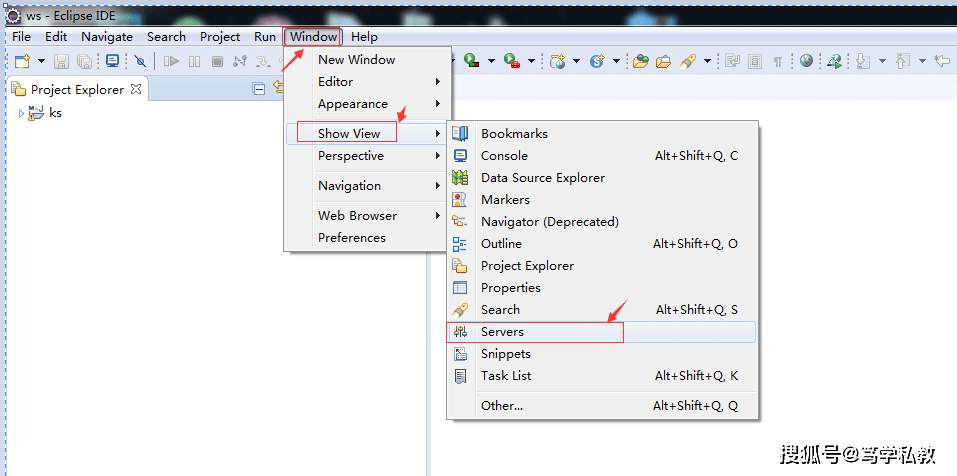Click Other... at bottom of submenu
Image resolution: width=957 pixels, height=476 pixels.
pos(502,406)
